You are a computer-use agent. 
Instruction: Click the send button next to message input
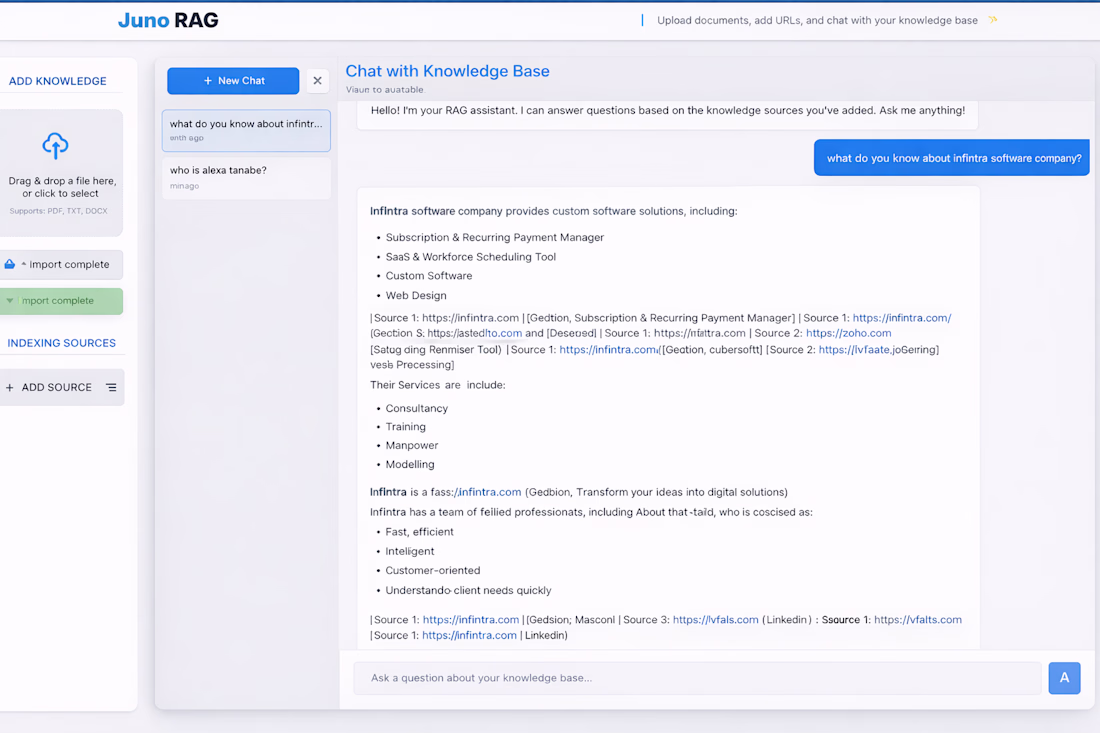pyautogui.click(x=1064, y=678)
